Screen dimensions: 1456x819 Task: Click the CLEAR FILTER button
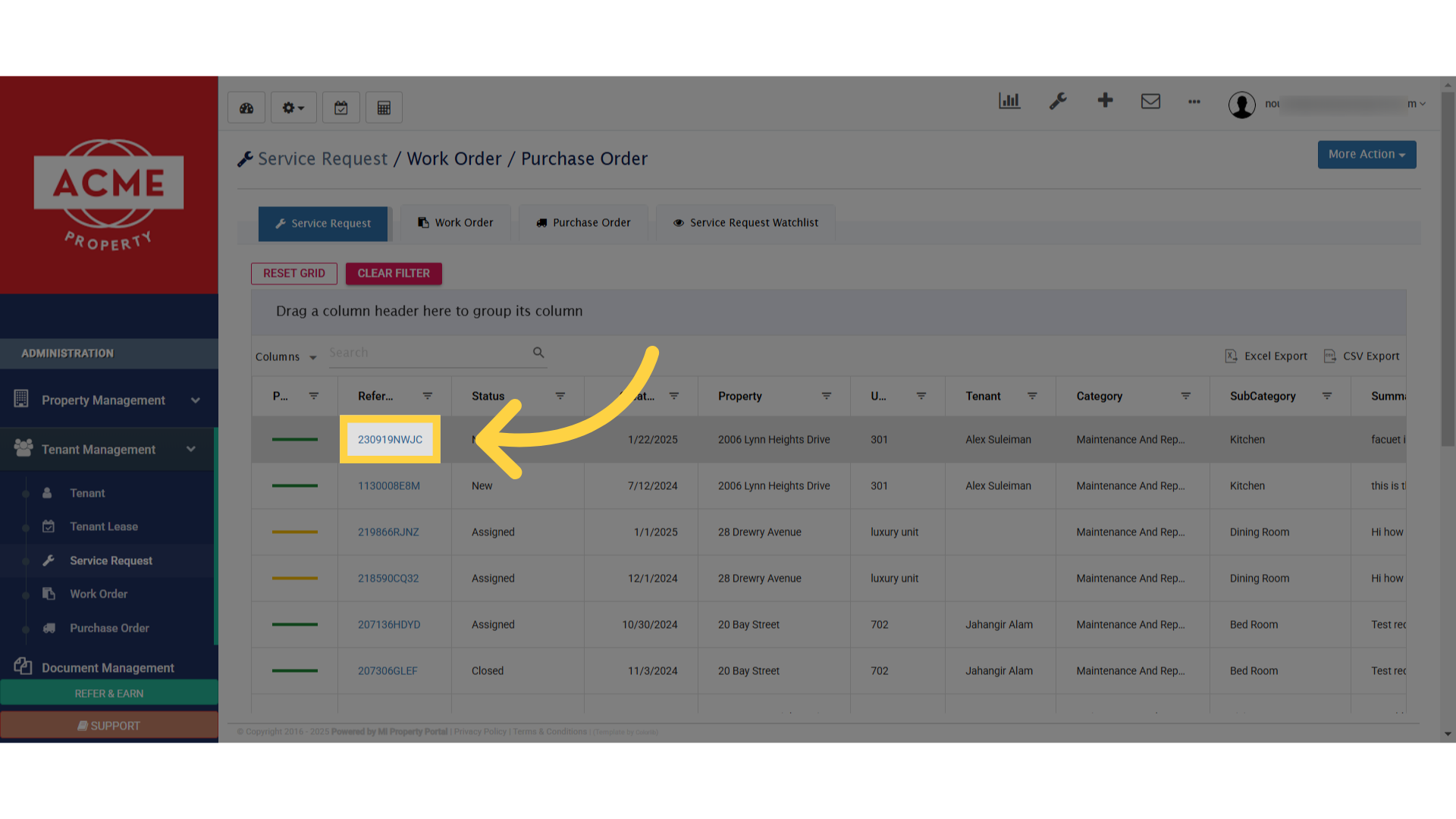pyautogui.click(x=394, y=273)
